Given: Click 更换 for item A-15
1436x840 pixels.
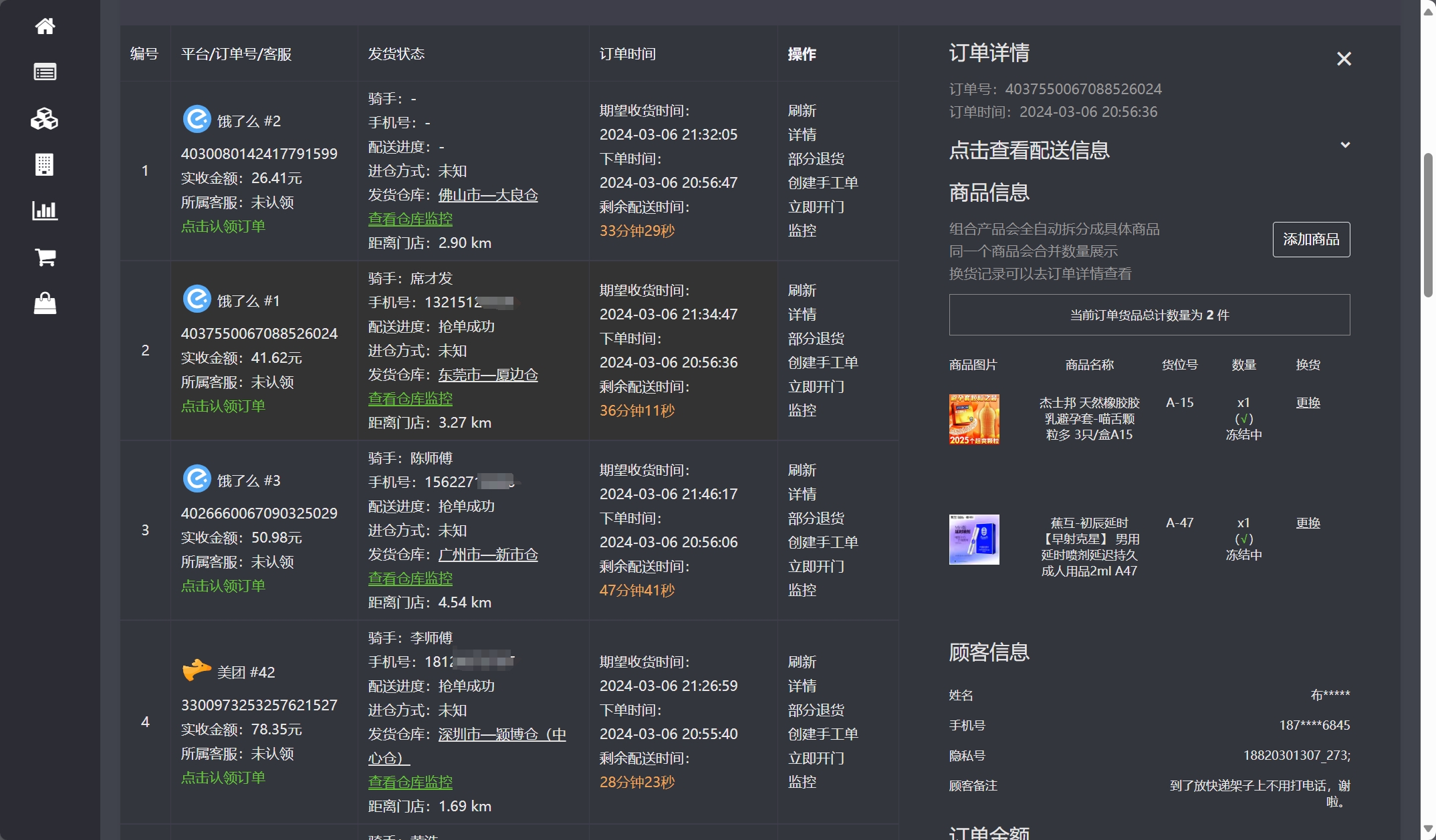Looking at the screenshot, I should 1308,403.
